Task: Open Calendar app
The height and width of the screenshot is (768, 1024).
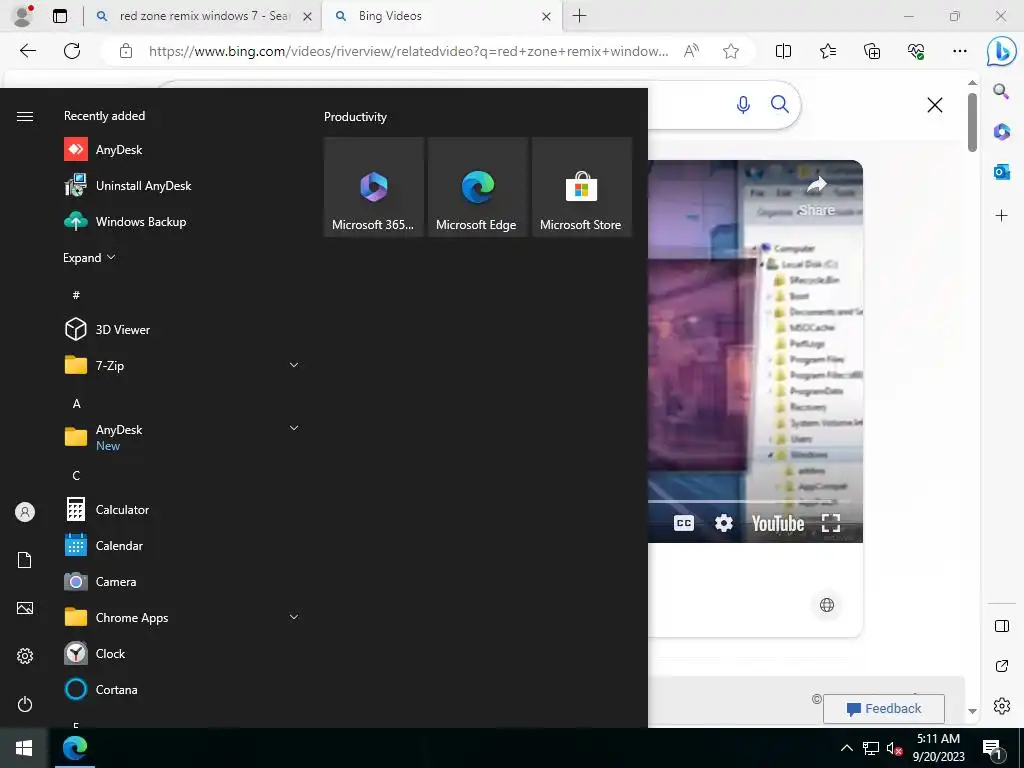Action: point(104,545)
